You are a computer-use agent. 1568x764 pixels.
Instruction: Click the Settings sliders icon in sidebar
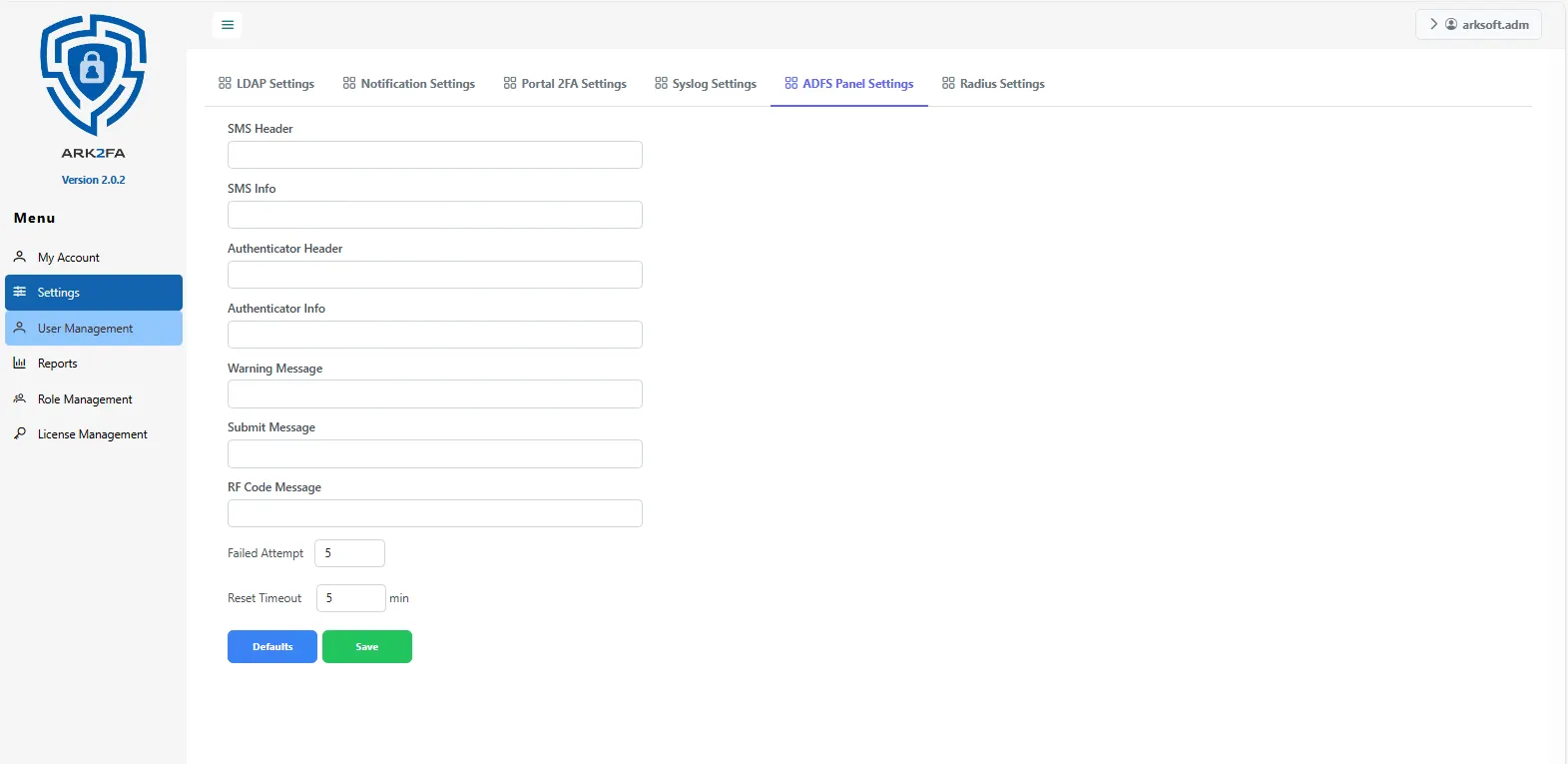(20, 292)
